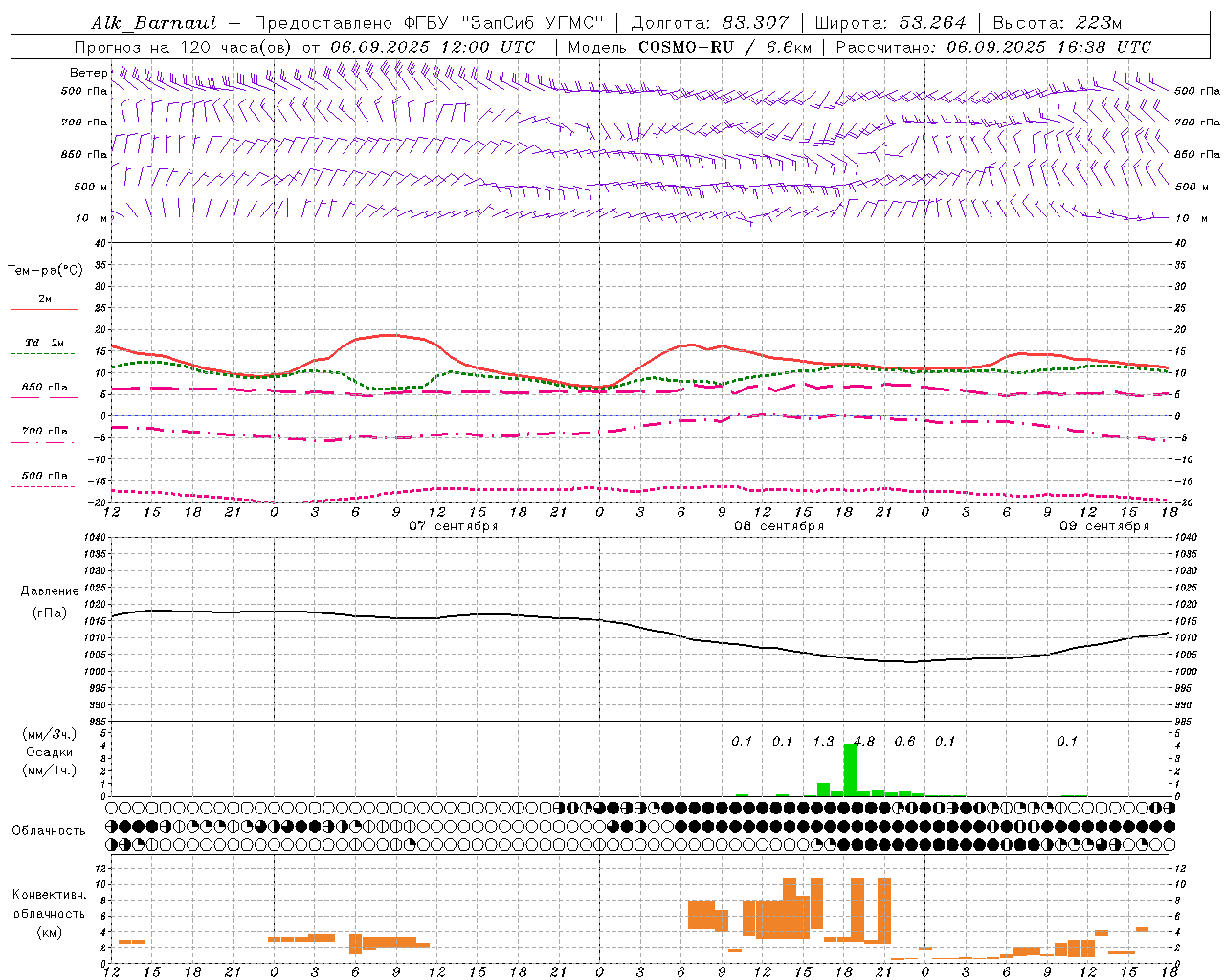Viewport: 1225px width, 980px height.
Task: Click the Прогноз на 120 часа(ов) text
Action: point(184,47)
